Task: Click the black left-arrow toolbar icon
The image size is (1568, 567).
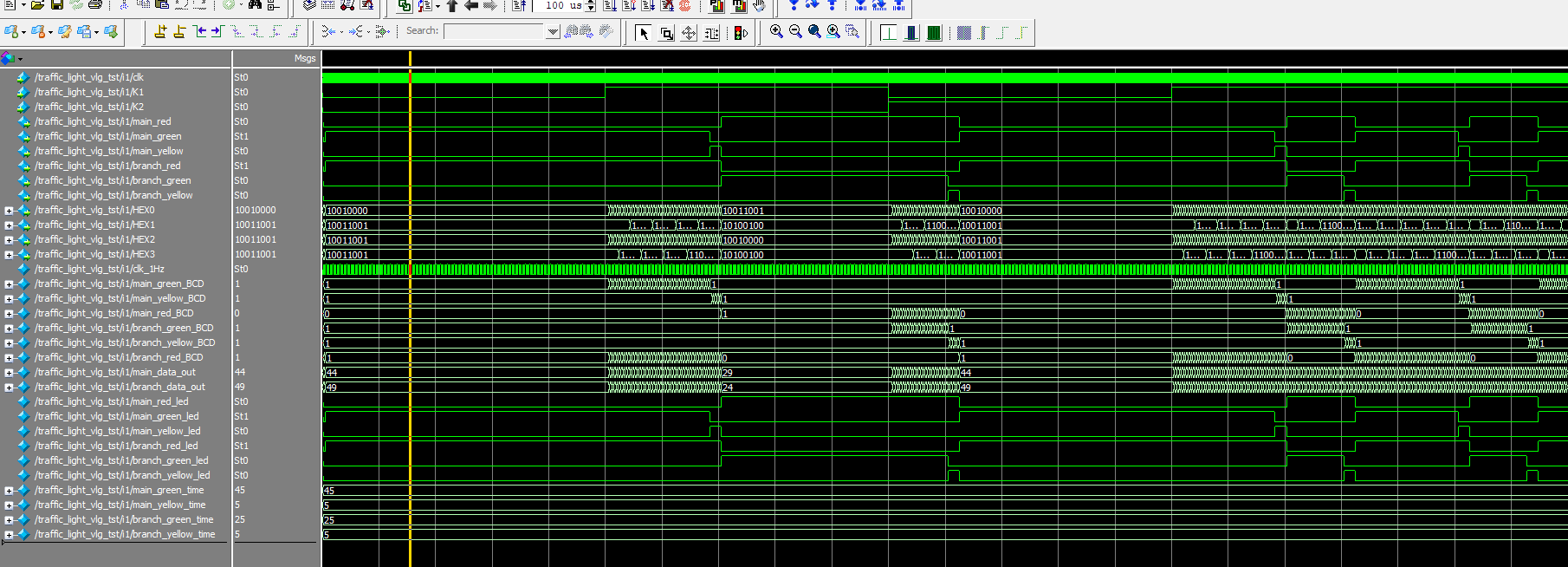Action: [471, 5]
